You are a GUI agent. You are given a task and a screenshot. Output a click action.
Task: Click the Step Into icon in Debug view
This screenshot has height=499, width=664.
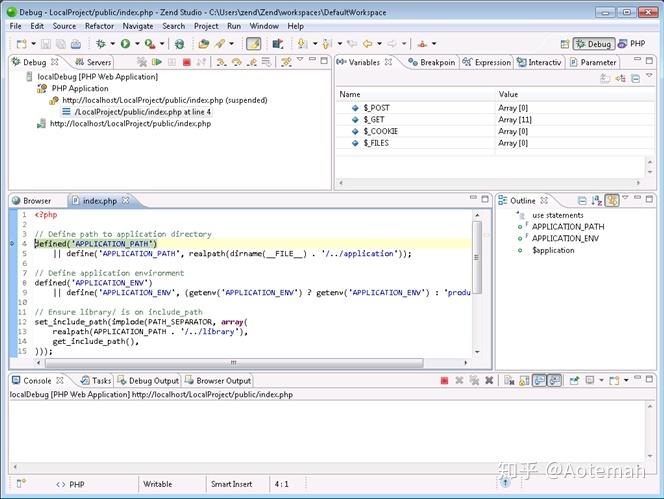coord(221,62)
